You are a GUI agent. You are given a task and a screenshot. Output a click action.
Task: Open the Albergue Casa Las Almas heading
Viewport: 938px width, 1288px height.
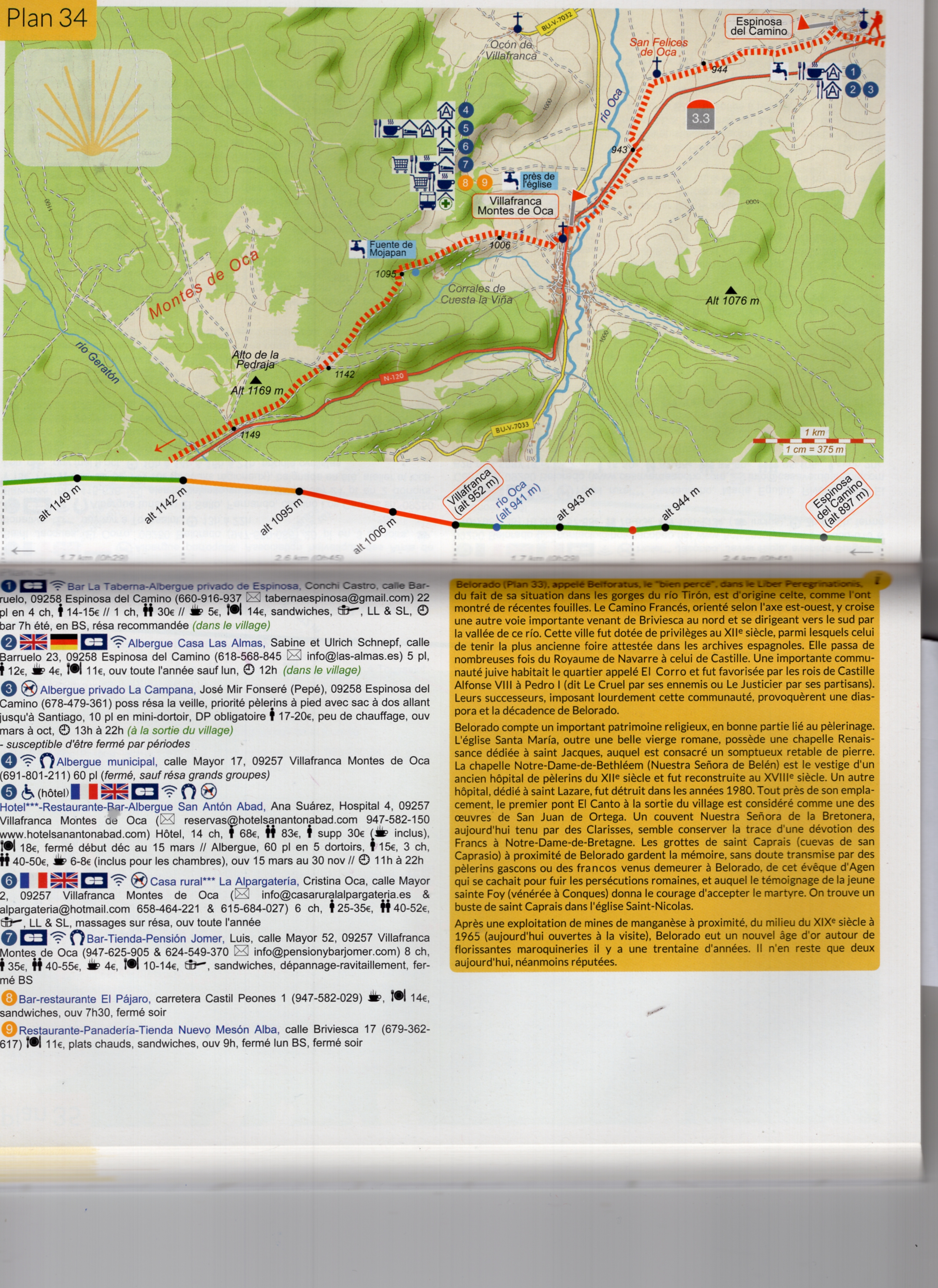coord(196,643)
